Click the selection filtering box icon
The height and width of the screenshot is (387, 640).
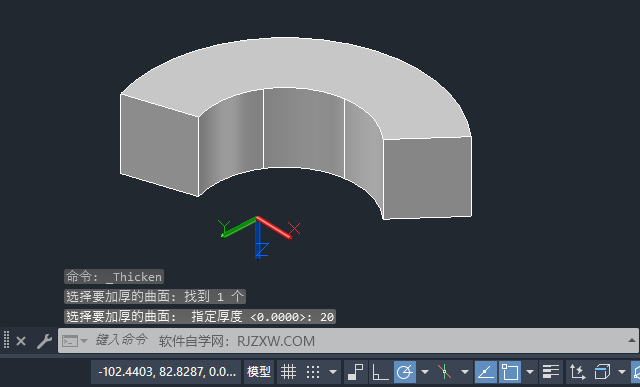coord(602,372)
